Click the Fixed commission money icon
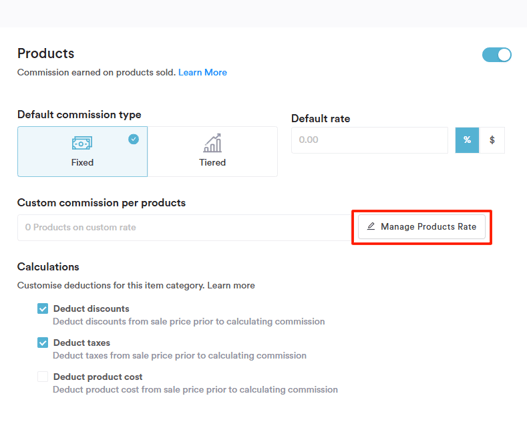527x422 pixels. [82, 143]
